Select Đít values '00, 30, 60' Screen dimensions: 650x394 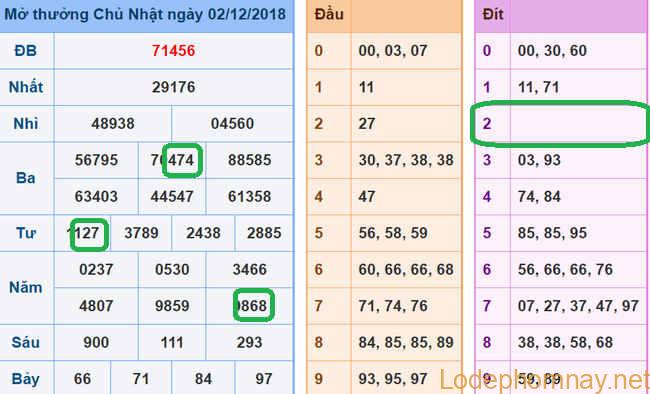552,51
